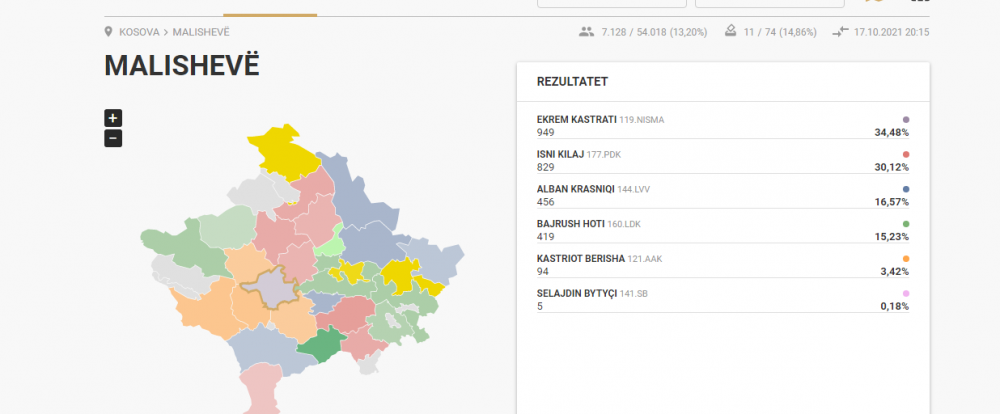Viewport: 1000px width, 414px height.
Task: Click the 15,23% result percentage
Action: (892, 237)
